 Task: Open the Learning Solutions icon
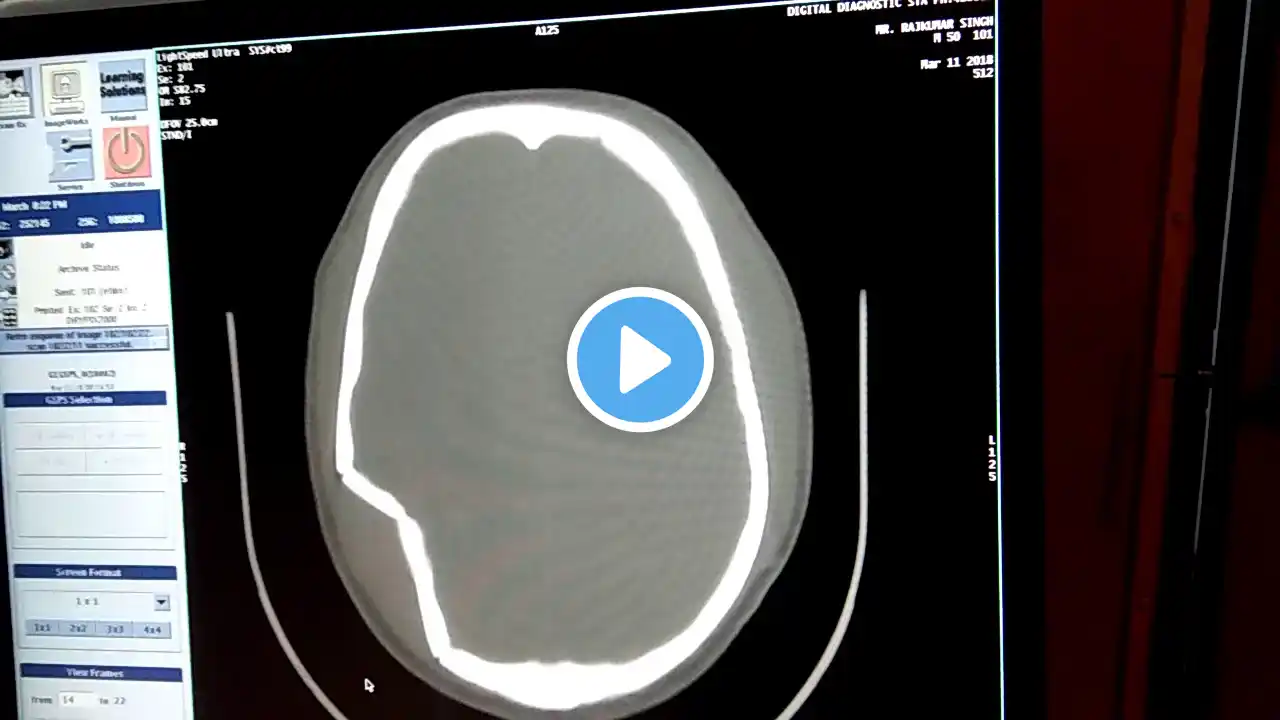pyautogui.click(x=123, y=87)
